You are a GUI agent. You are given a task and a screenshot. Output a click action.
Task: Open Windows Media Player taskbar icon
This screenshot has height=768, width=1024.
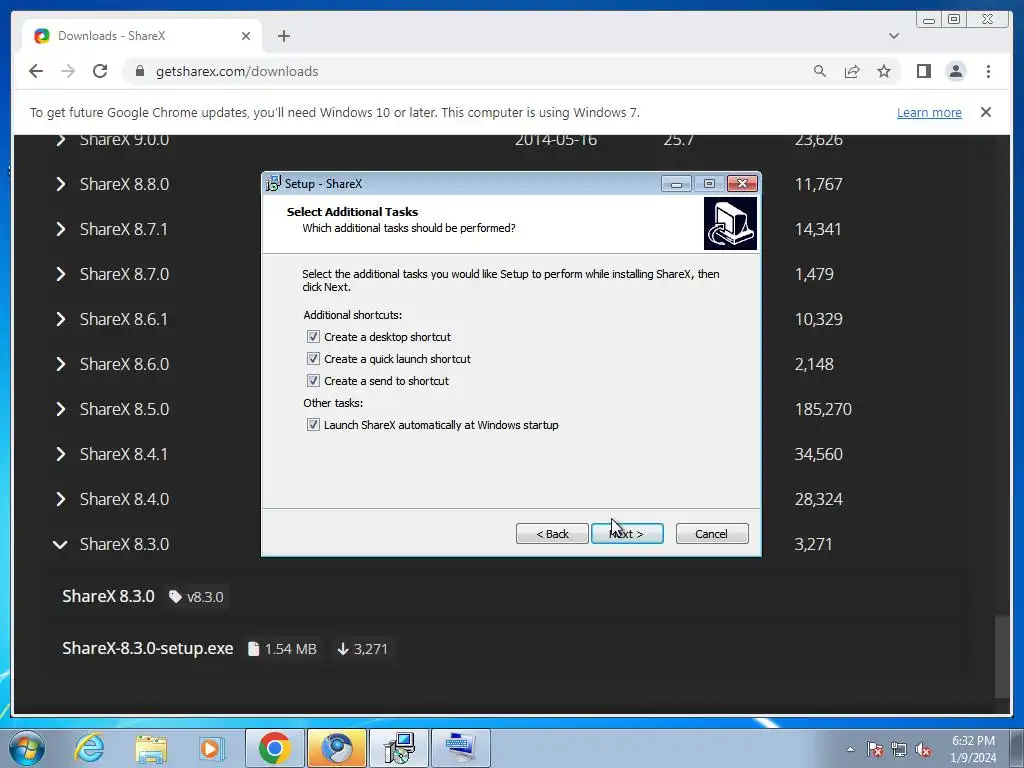point(211,748)
